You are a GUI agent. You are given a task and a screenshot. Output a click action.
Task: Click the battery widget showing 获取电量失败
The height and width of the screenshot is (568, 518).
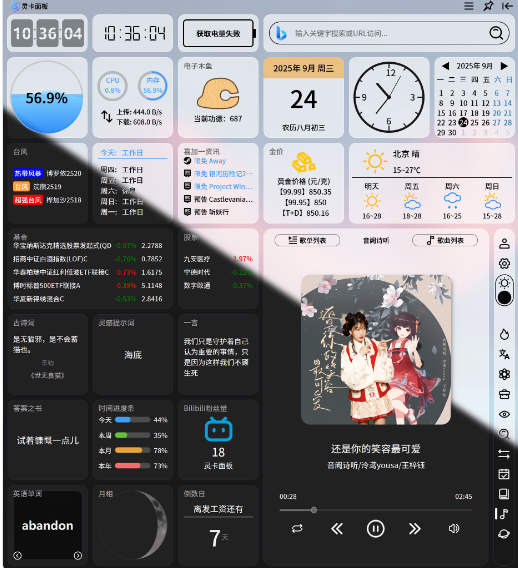[x=219, y=33]
